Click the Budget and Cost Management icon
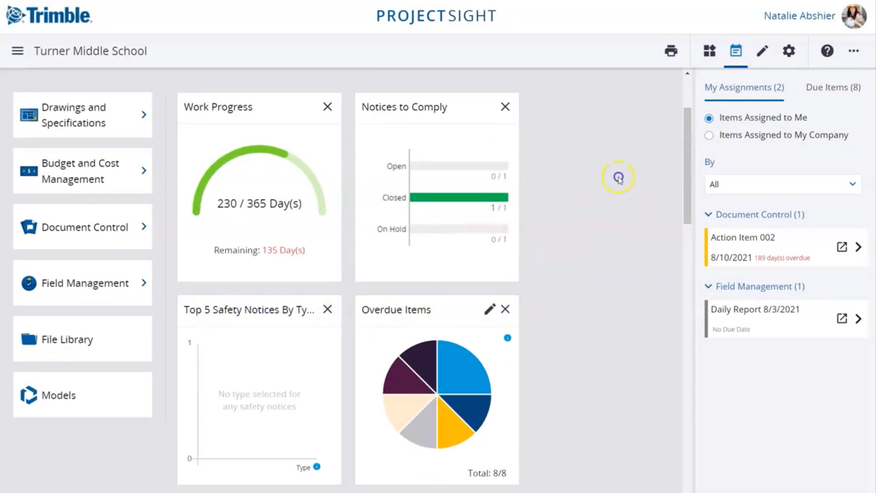Screen dimensions: 876x493 point(28,170)
